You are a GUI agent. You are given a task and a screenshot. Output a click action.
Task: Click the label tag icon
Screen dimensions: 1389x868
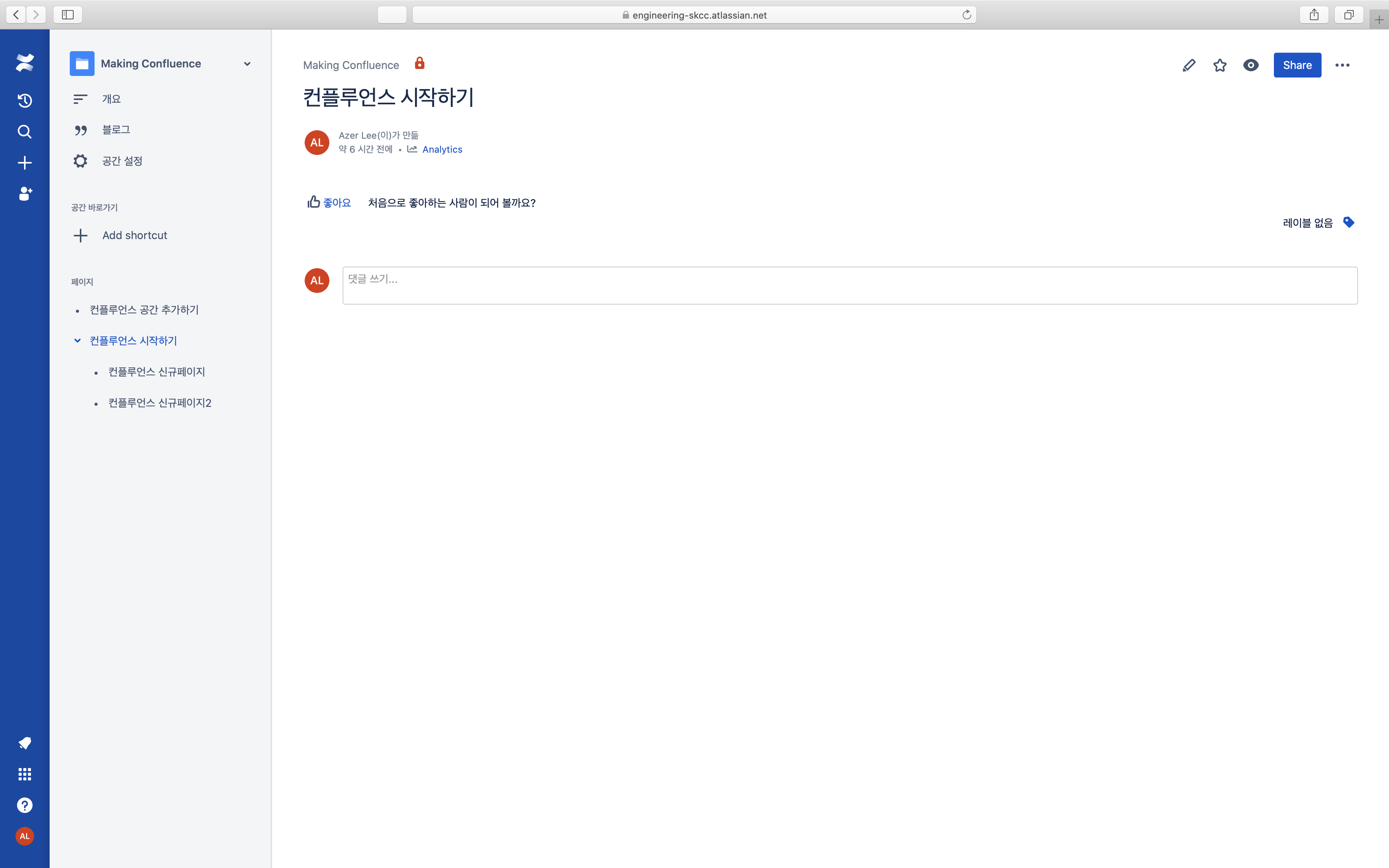(1349, 222)
